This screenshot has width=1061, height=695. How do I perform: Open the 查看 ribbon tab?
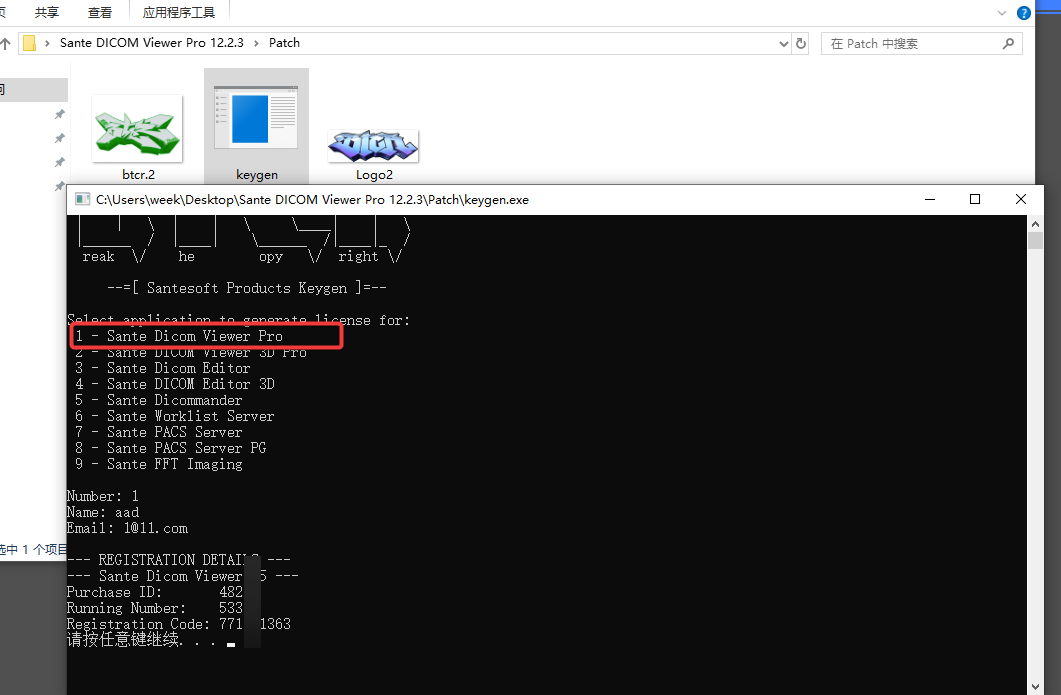click(100, 13)
